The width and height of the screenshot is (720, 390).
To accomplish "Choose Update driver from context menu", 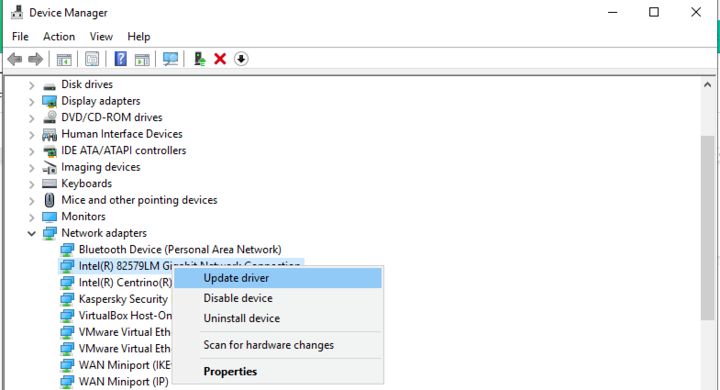I will [278, 278].
